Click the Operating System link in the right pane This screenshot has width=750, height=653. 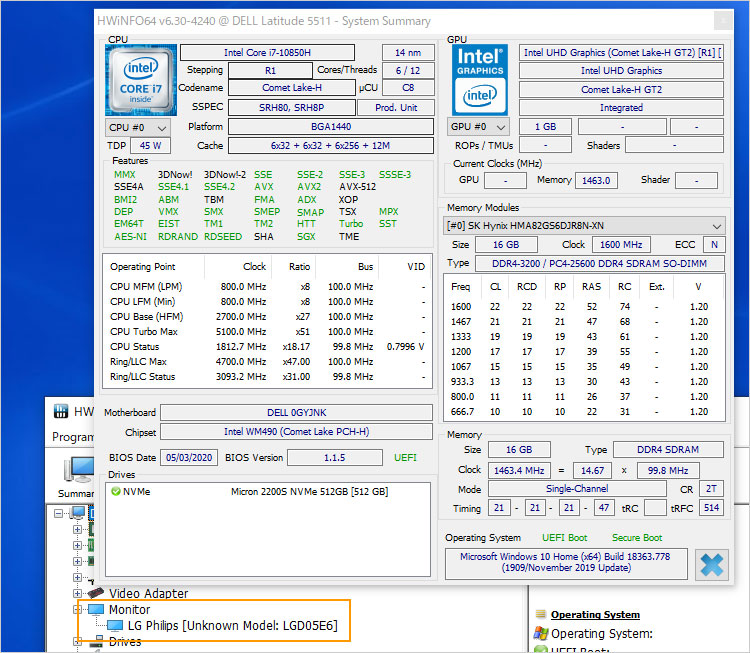(595, 614)
